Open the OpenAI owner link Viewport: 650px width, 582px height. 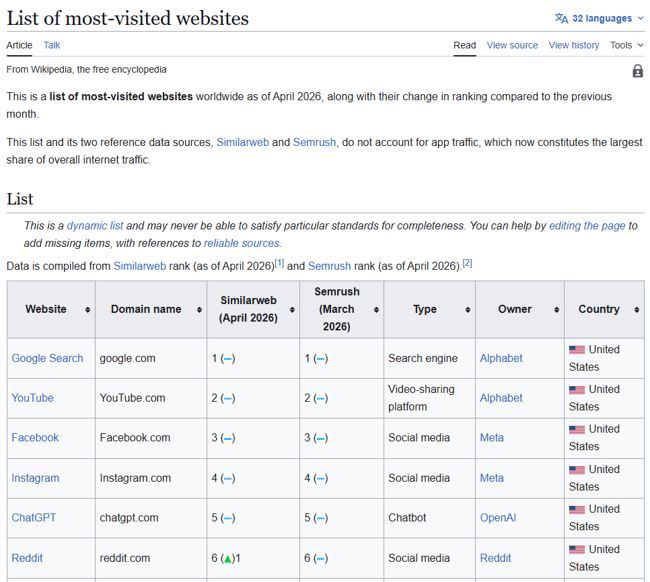pyautogui.click(x=498, y=518)
